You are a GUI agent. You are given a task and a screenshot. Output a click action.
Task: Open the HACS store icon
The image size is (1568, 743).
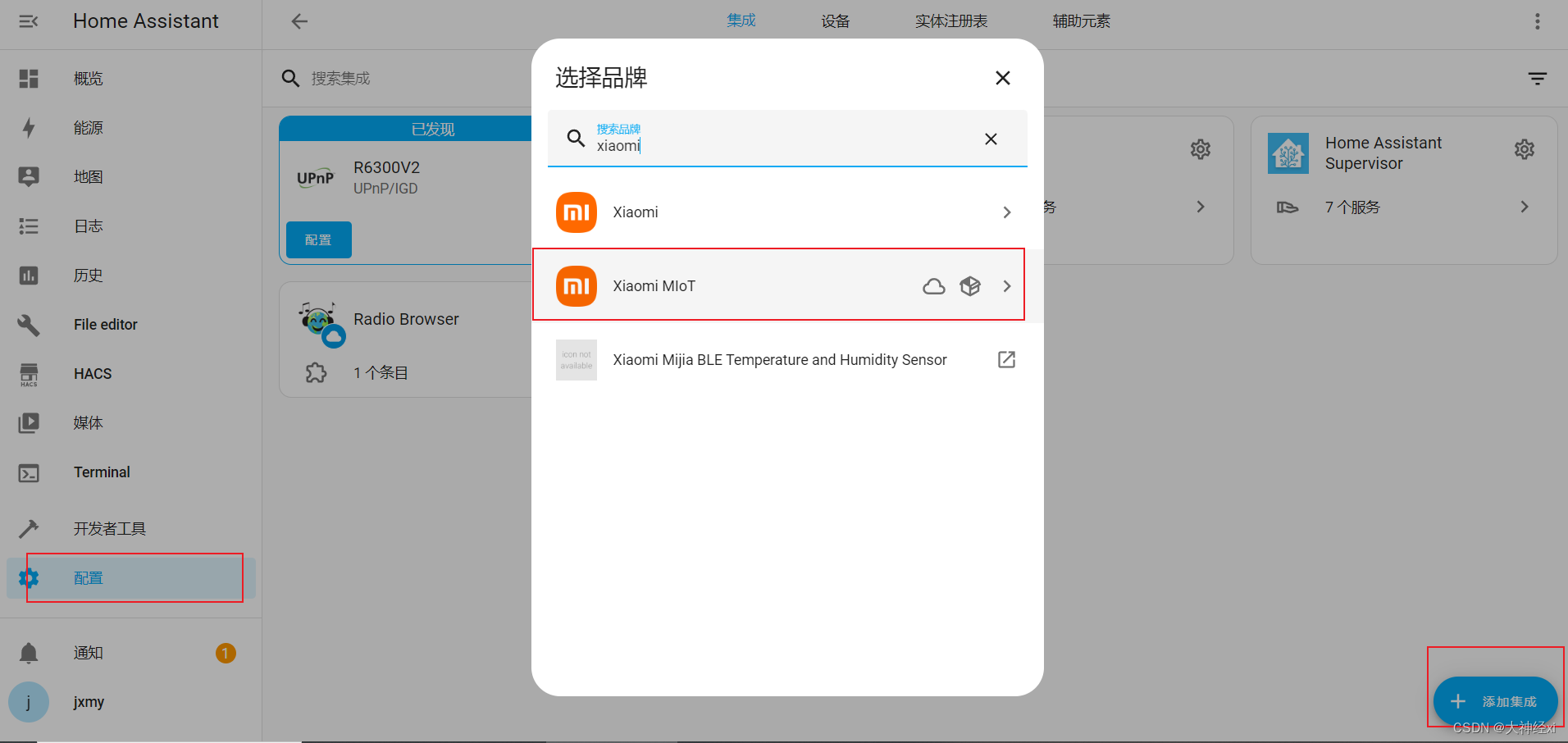tap(29, 374)
